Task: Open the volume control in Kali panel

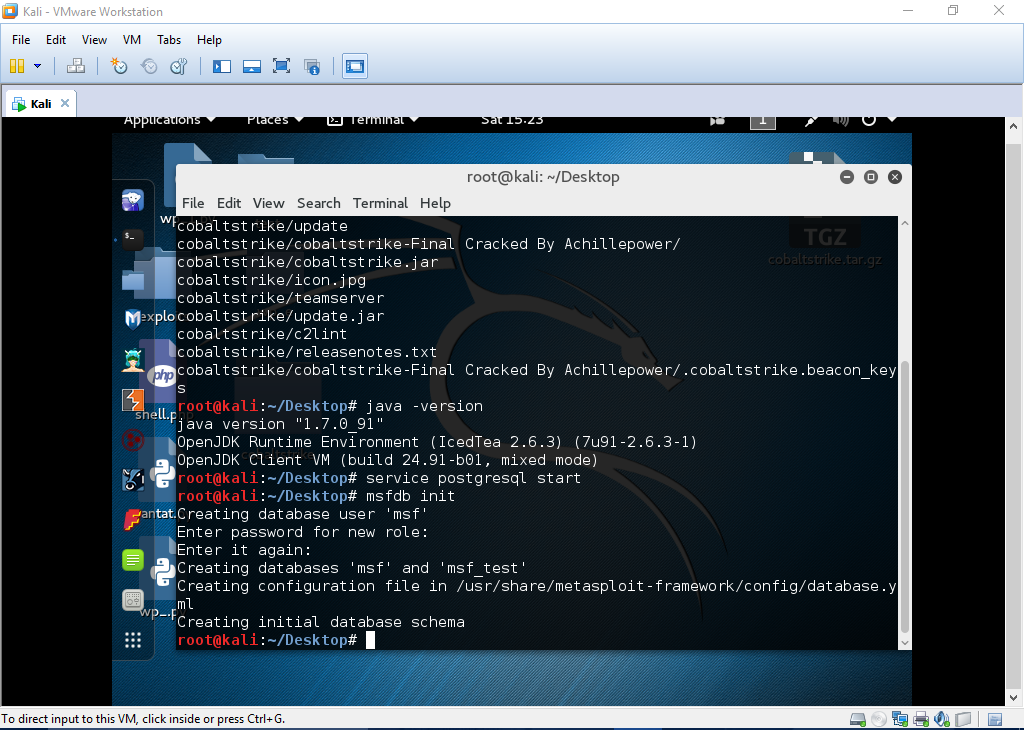Action: click(x=840, y=121)
